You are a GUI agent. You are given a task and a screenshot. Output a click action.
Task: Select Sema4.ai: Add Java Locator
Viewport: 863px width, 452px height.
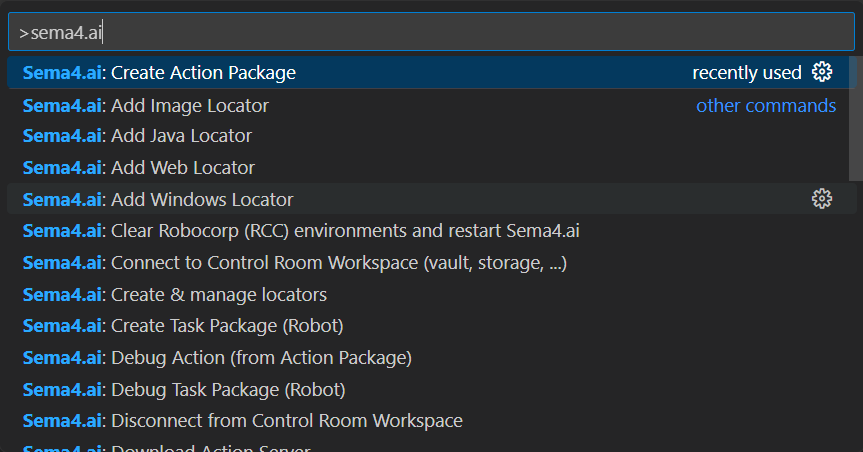point(432,136)
